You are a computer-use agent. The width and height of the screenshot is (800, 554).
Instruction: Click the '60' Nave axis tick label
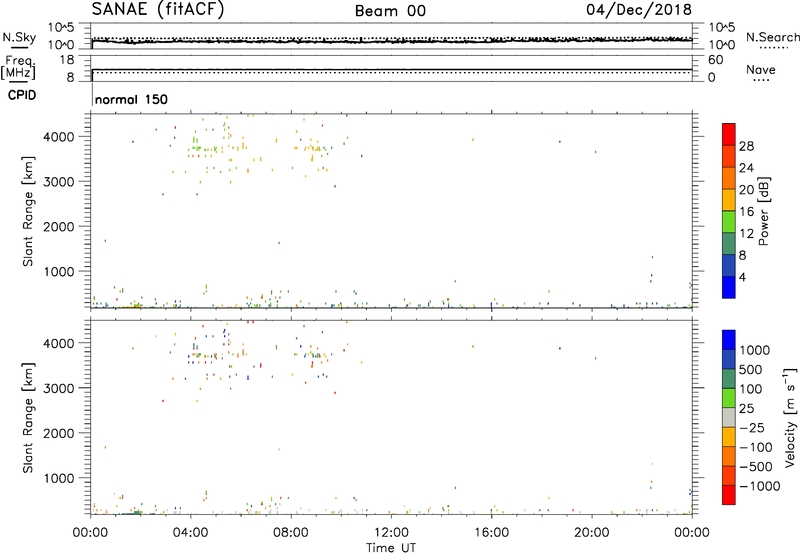tap(715, 60)
